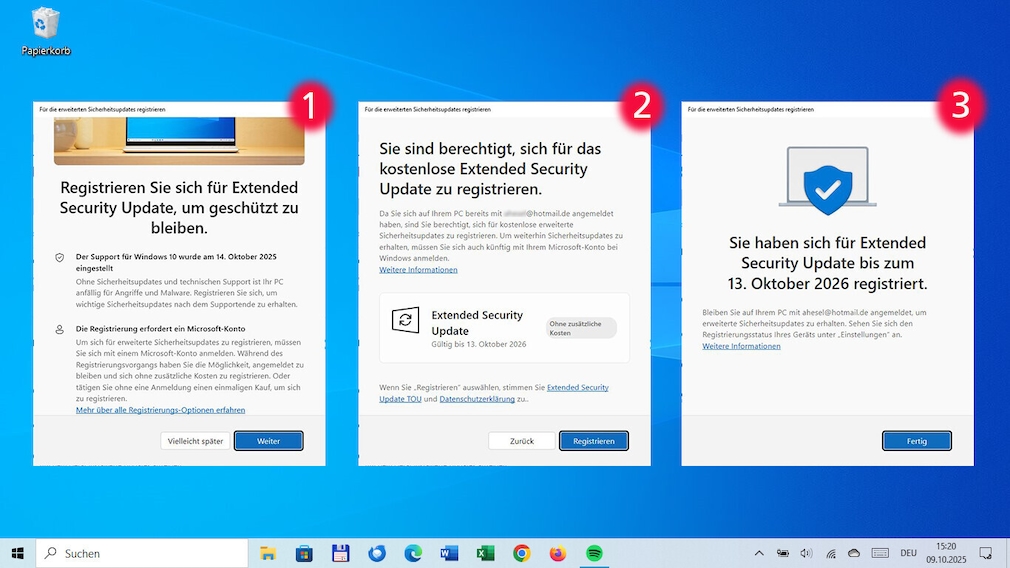Click the Suchen taskbar search box
This screenshot has height=568, width=1010.
click(x=140, y=553)
